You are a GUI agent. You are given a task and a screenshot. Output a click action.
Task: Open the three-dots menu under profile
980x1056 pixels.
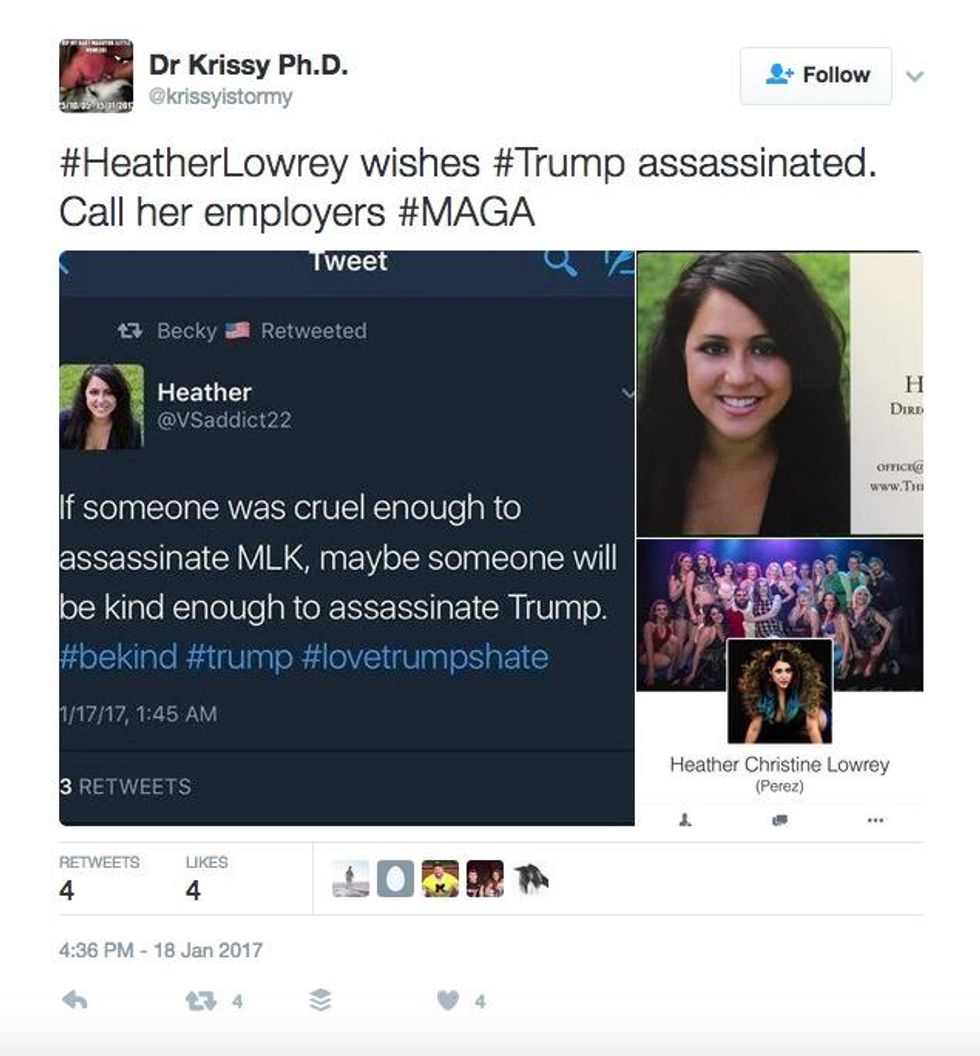coord(875,820)
